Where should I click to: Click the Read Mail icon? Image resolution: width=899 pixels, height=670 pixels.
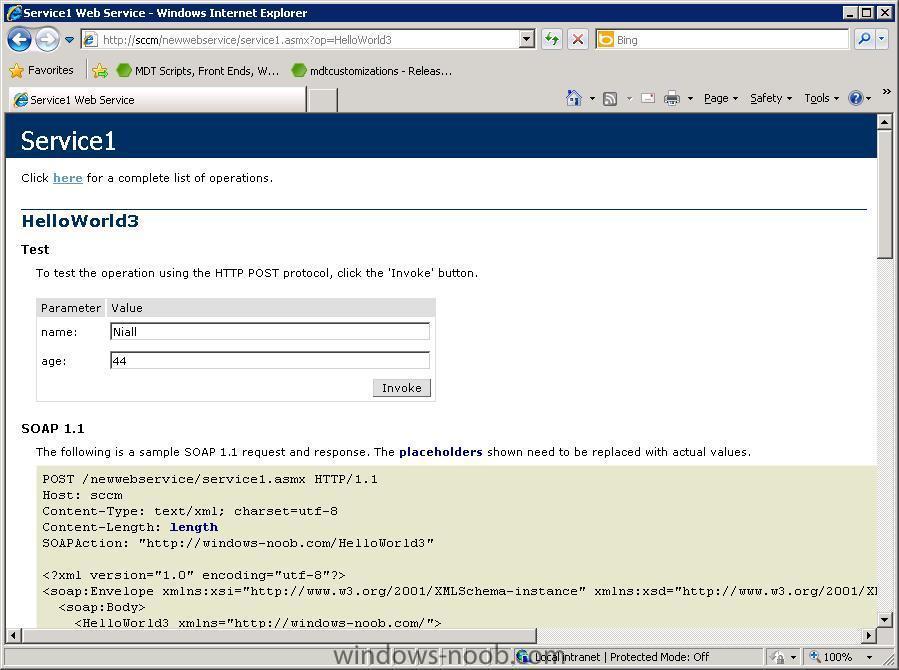pos(648,99)
